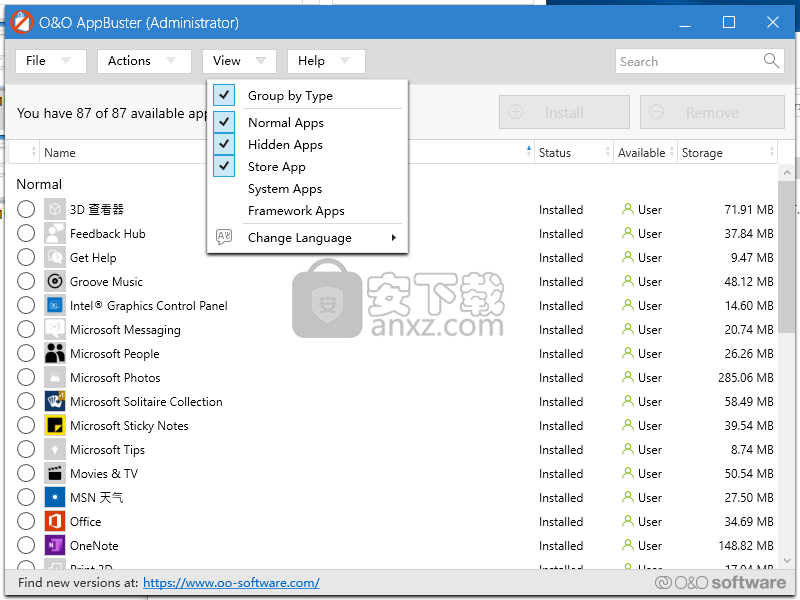Image resolution: width=800 pixels, height=600 pixels.
Task: Open the Help dropdown menu
Action: (326, 61)
